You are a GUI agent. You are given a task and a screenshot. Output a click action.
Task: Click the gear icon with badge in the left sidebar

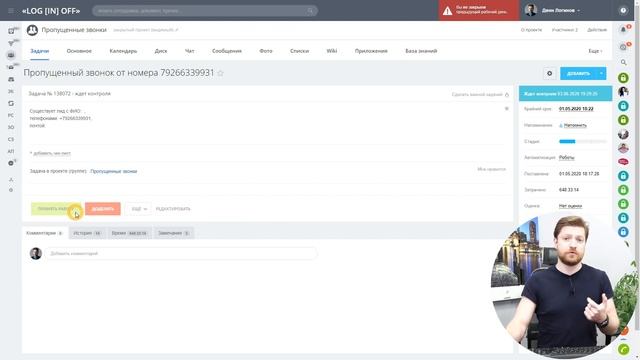coord(11,163)
